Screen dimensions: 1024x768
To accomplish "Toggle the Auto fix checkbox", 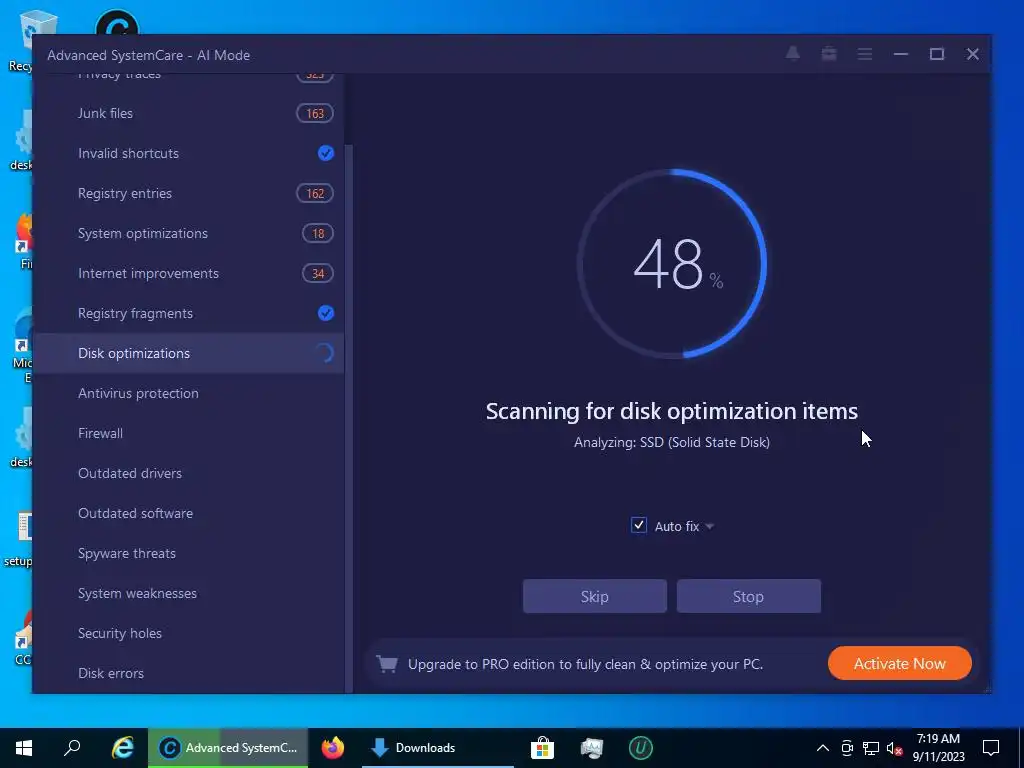I will (x=639, y=525).
